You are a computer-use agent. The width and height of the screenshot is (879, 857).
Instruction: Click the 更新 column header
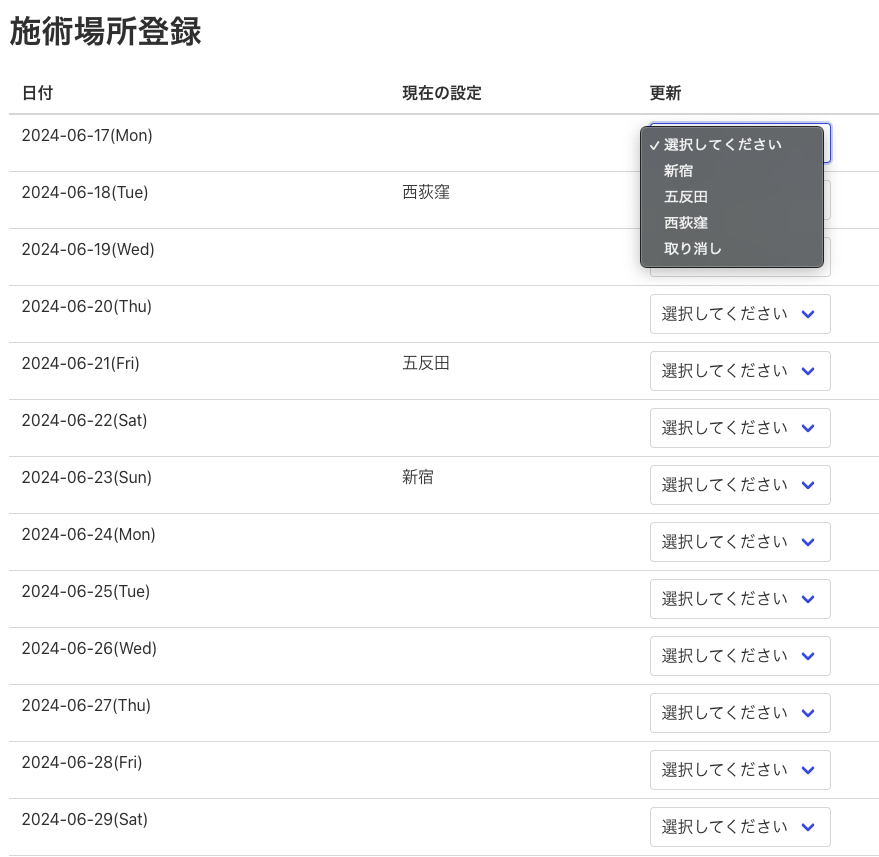click(665, 93)
